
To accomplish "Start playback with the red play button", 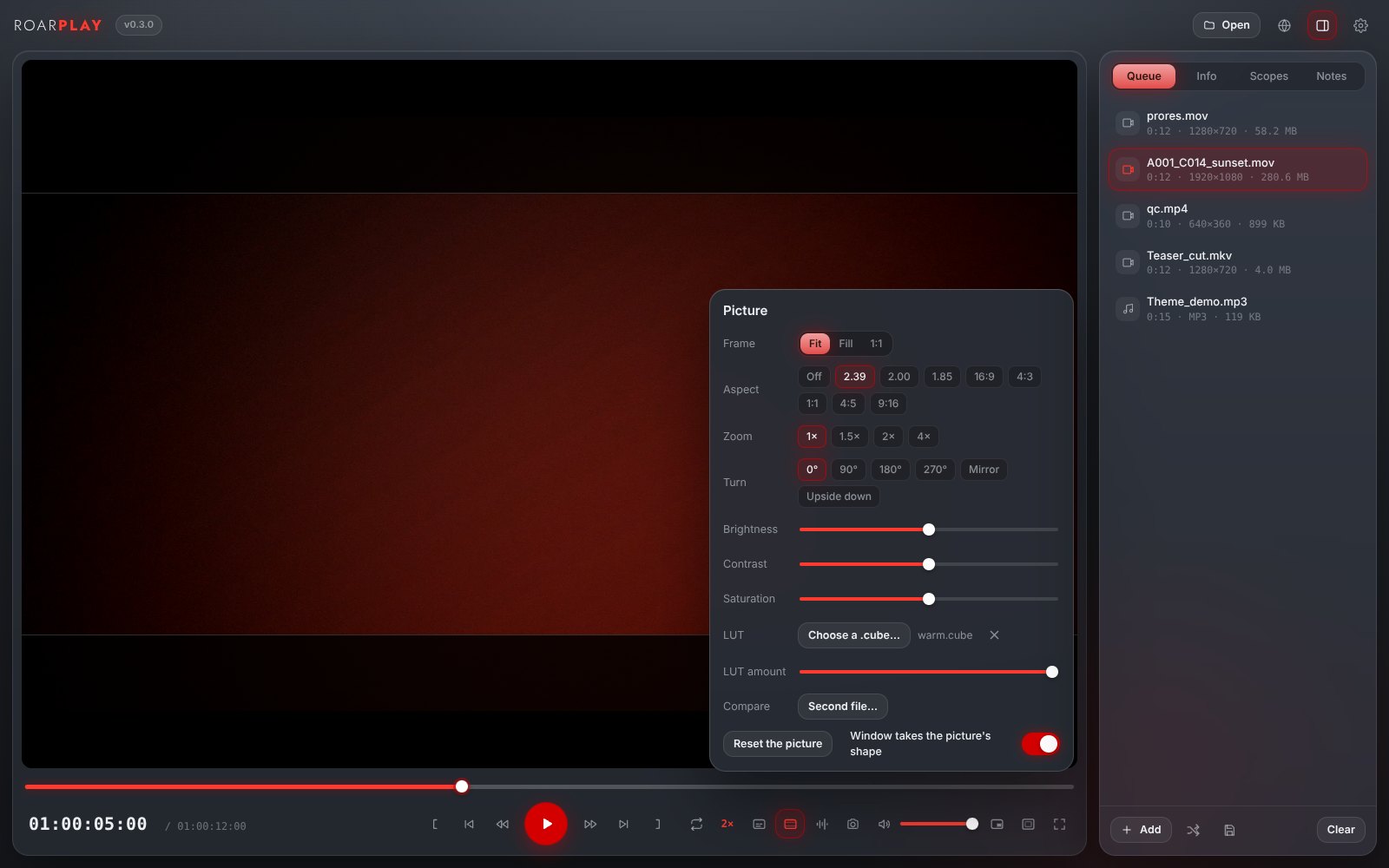I will (x=546, y=824).
